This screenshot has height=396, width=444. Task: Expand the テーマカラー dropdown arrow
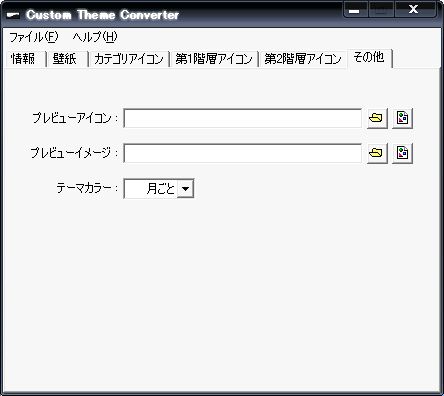tap(185, 189)
